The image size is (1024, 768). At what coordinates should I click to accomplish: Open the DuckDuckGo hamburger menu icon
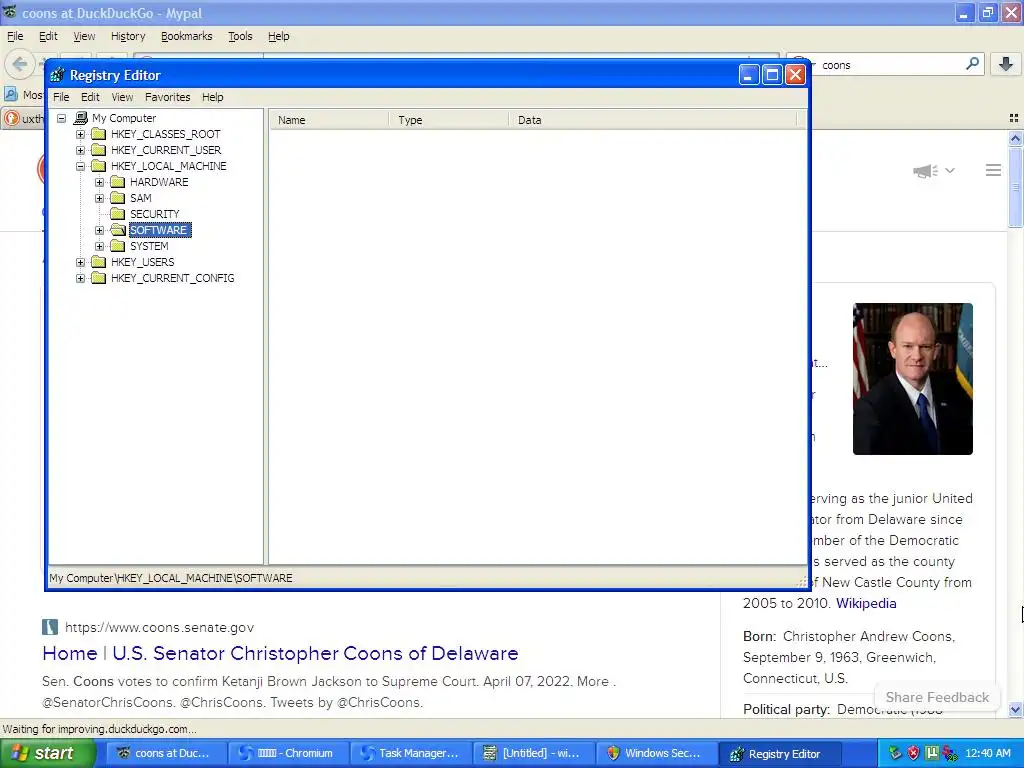993,170
